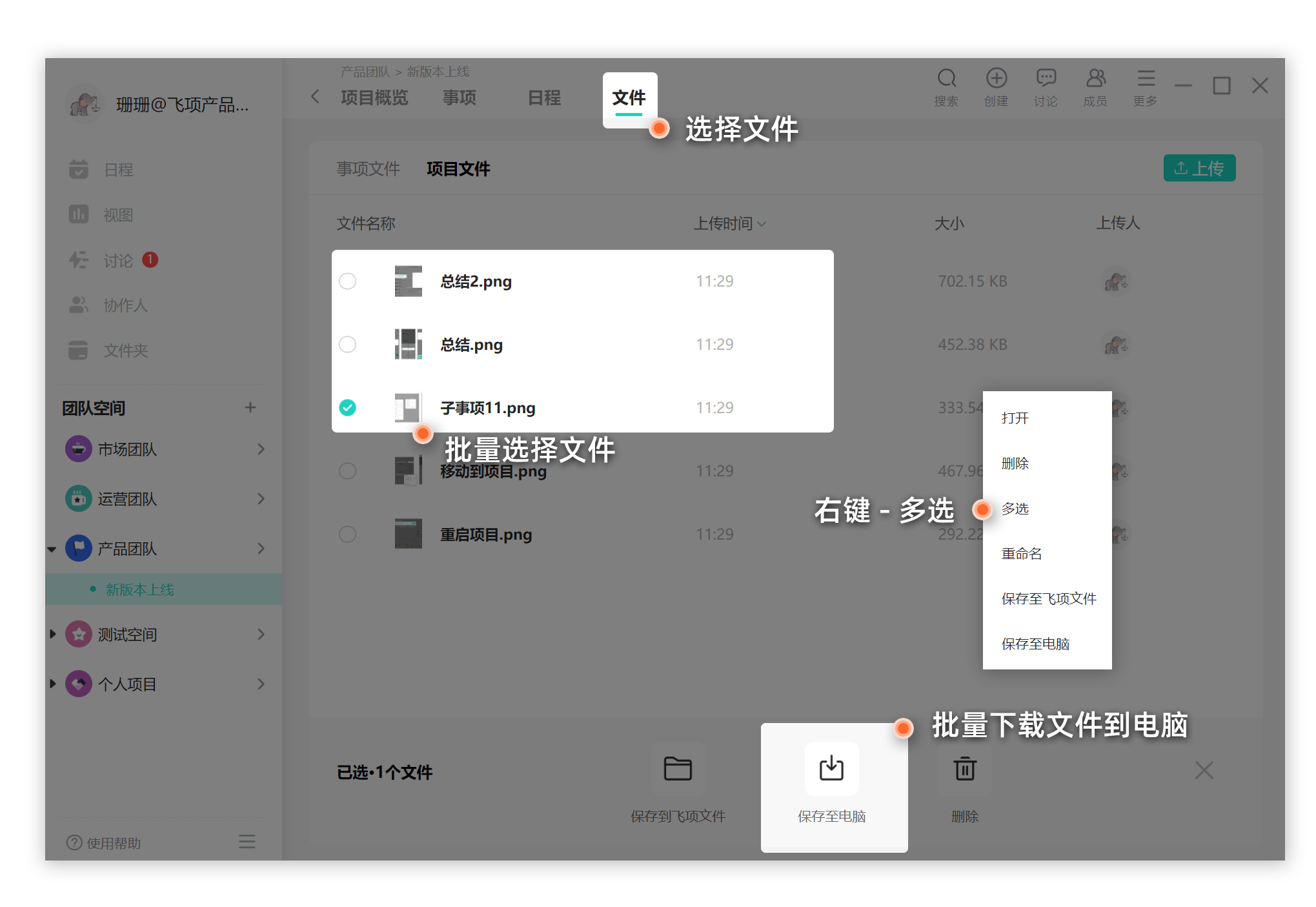This screenshot has width=1316, height=907.
Task: Click the save to Feixiang files folder icon
Action: (x=678, y=769)
